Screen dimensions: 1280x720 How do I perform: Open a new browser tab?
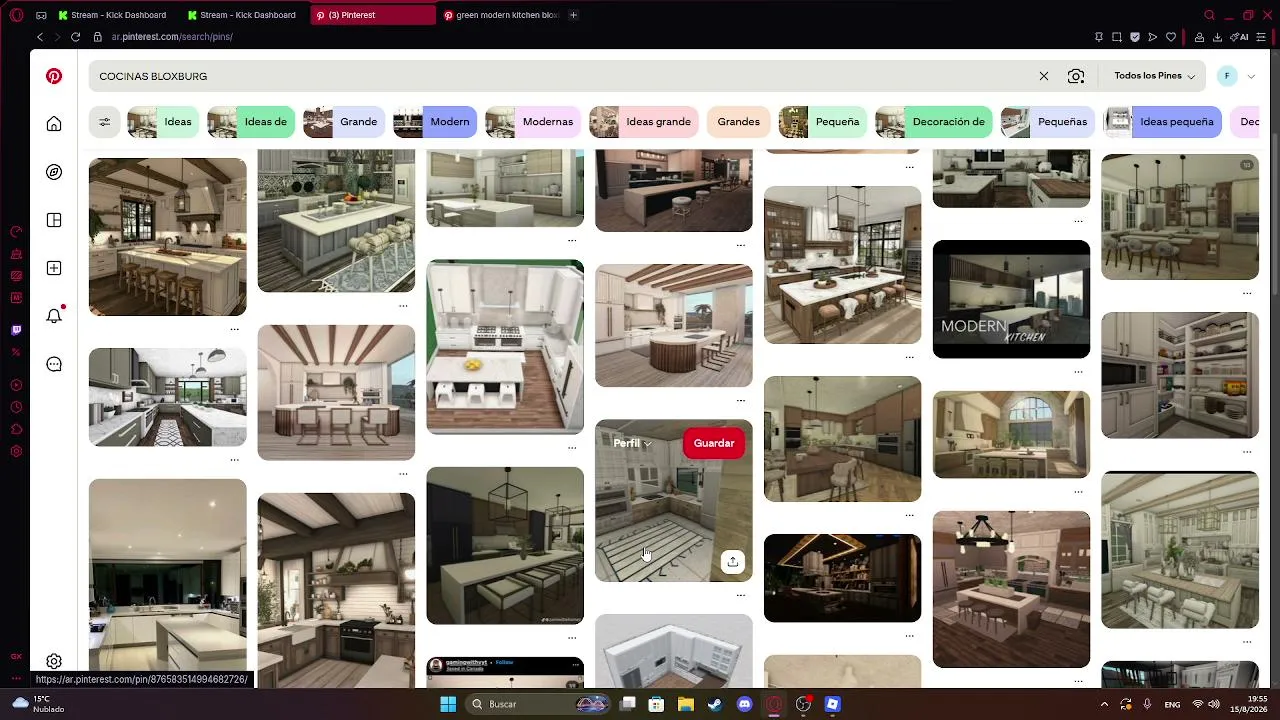click(x=573, y=15)
